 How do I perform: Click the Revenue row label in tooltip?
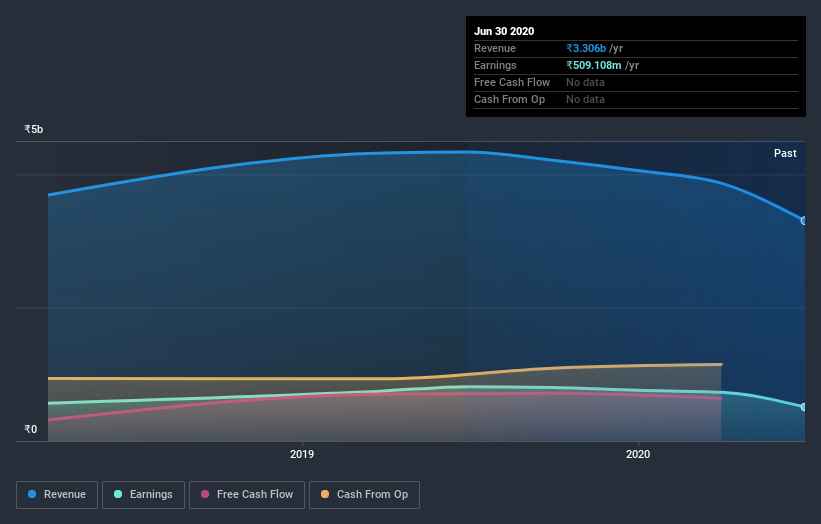495,48
